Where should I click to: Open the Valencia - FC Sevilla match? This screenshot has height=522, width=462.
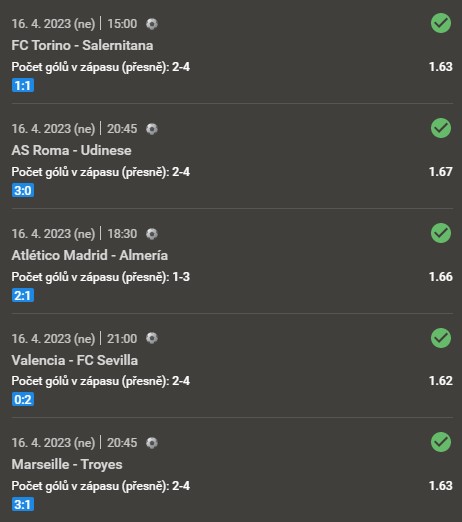(75, 360)
